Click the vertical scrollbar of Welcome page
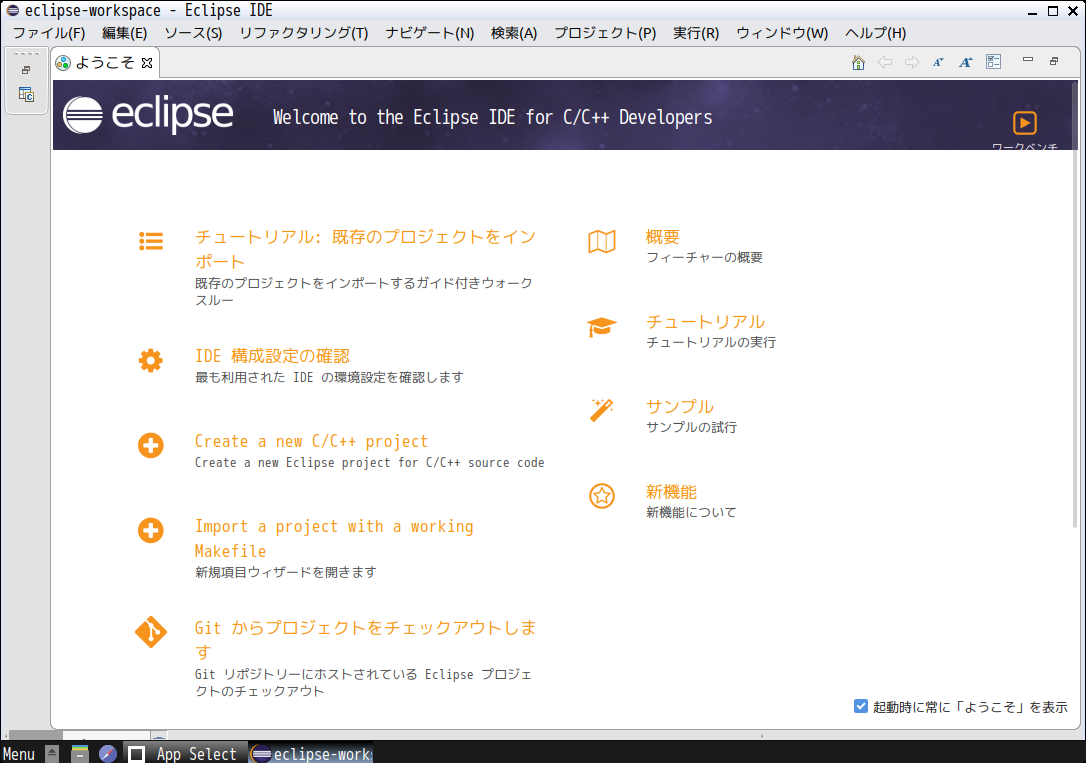Viewport: 1086px width, 763px height. 1075,305
